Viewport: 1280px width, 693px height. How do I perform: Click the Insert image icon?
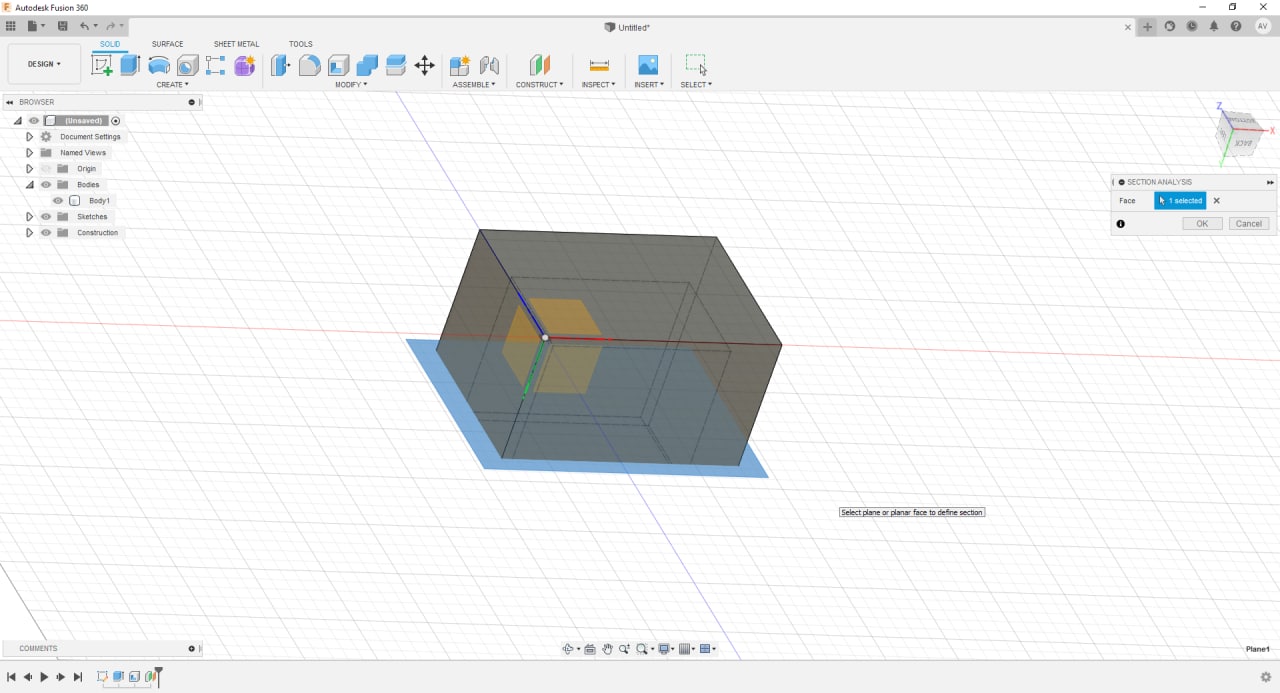point(648,65)
